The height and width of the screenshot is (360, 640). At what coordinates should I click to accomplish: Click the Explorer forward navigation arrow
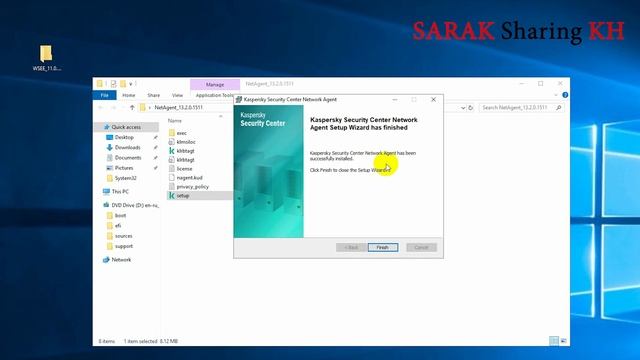pyautogui.click(x=113, y=107)
